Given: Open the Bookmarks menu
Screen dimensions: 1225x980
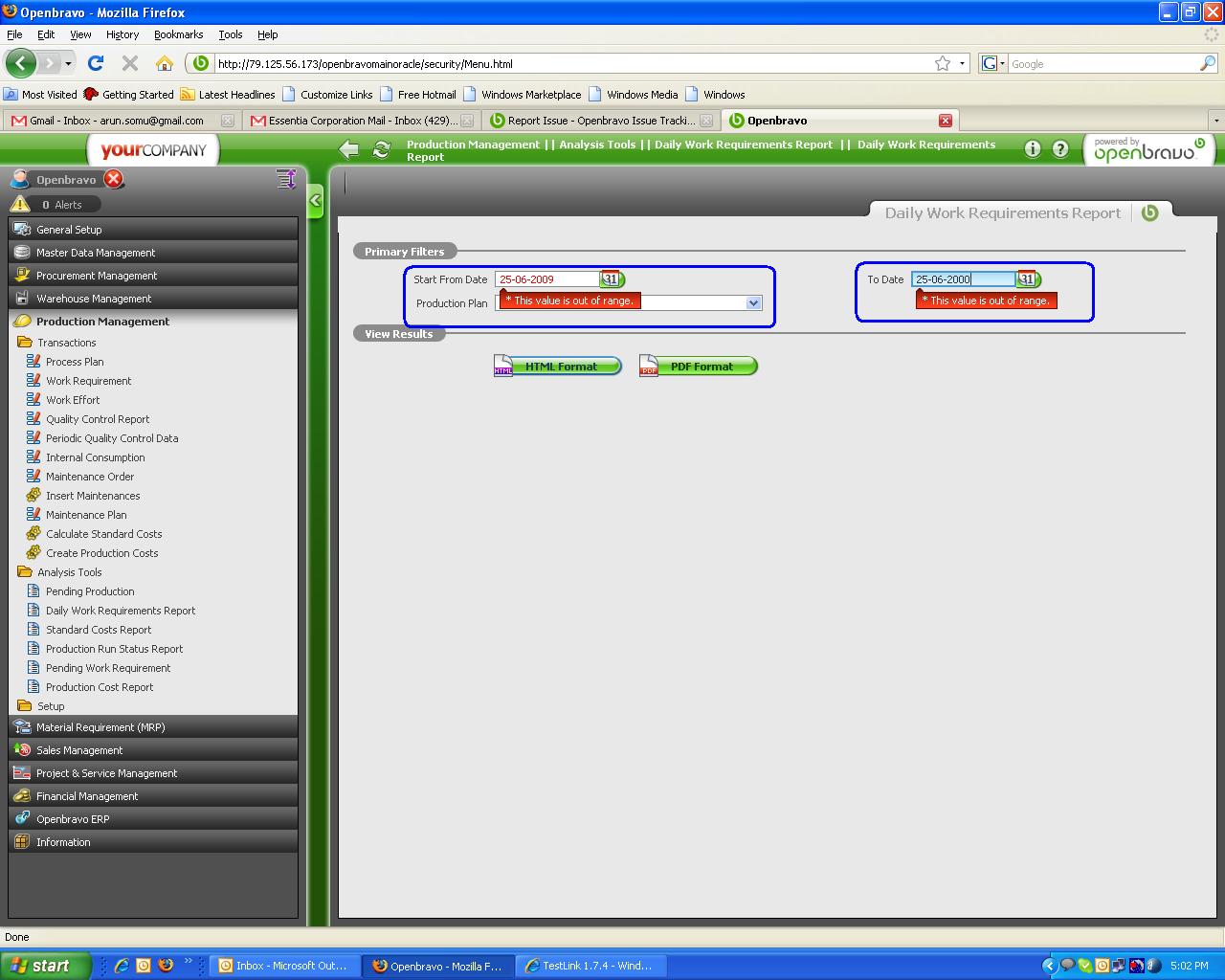Looking at the screenshot, I should point(178,34).
